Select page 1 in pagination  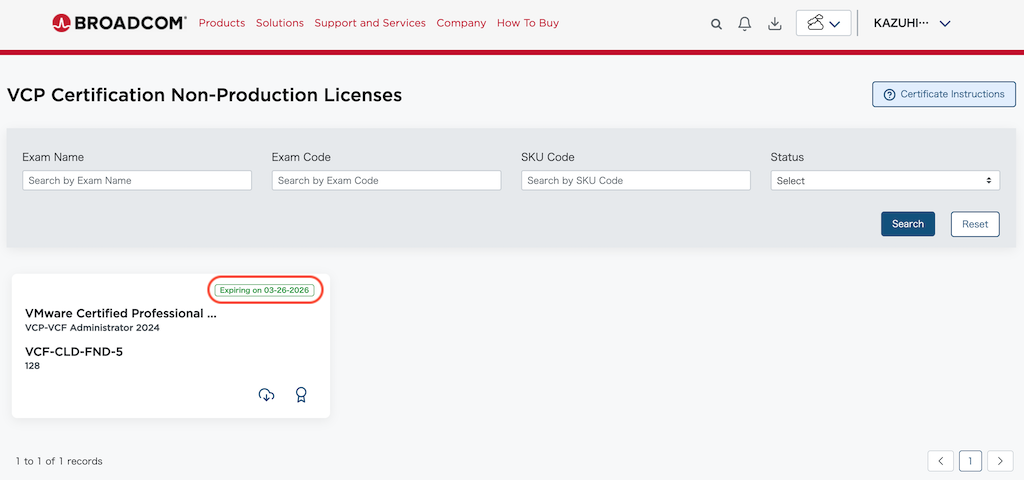coord(970,461)
